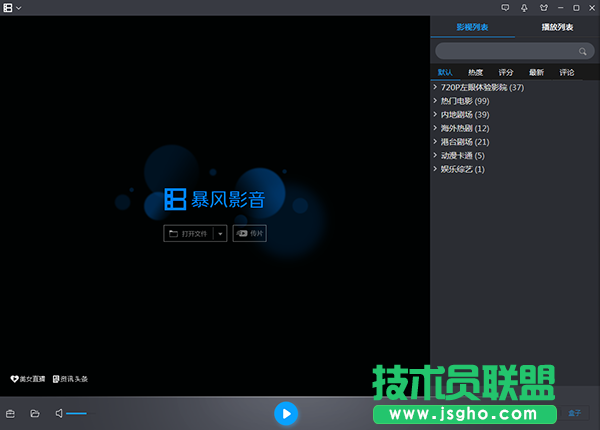Expand the 海外热剧 (12) category
The height and width of the screenshot is (430, 600).
(x=465, y=128)
